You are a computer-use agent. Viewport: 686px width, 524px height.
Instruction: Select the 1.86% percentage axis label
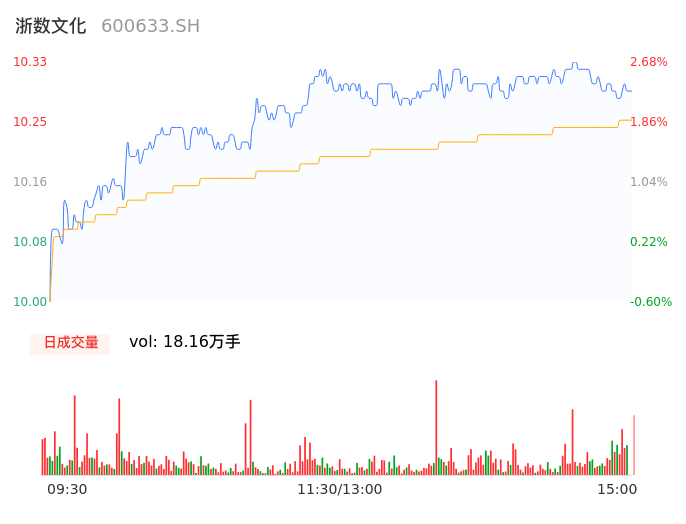click(x=649, y=122)
